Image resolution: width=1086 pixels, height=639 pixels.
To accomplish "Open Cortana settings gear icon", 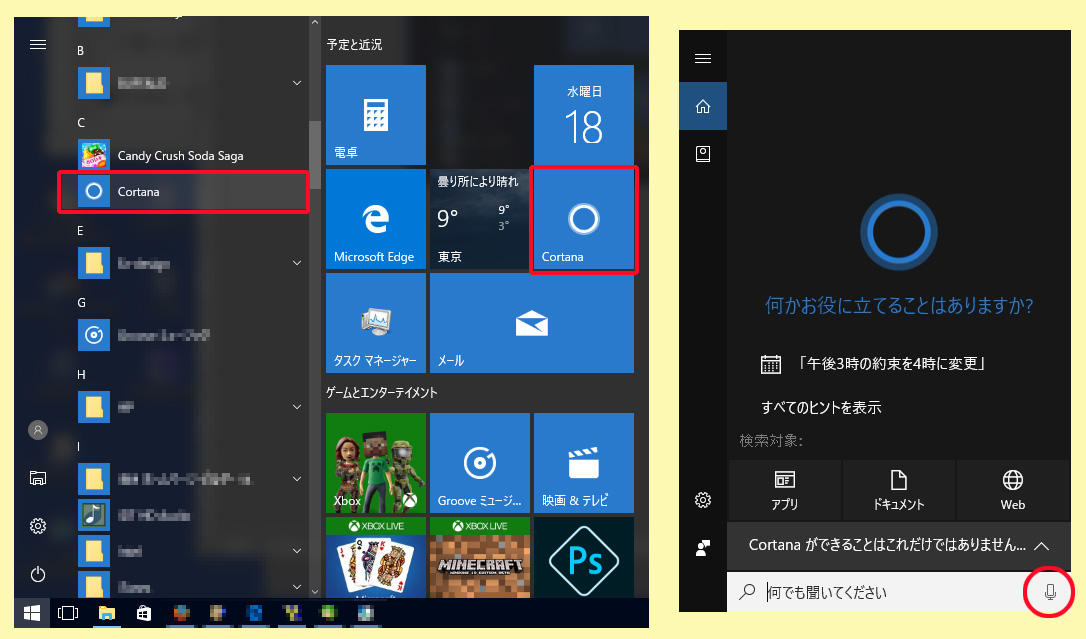I will (703, 500).
